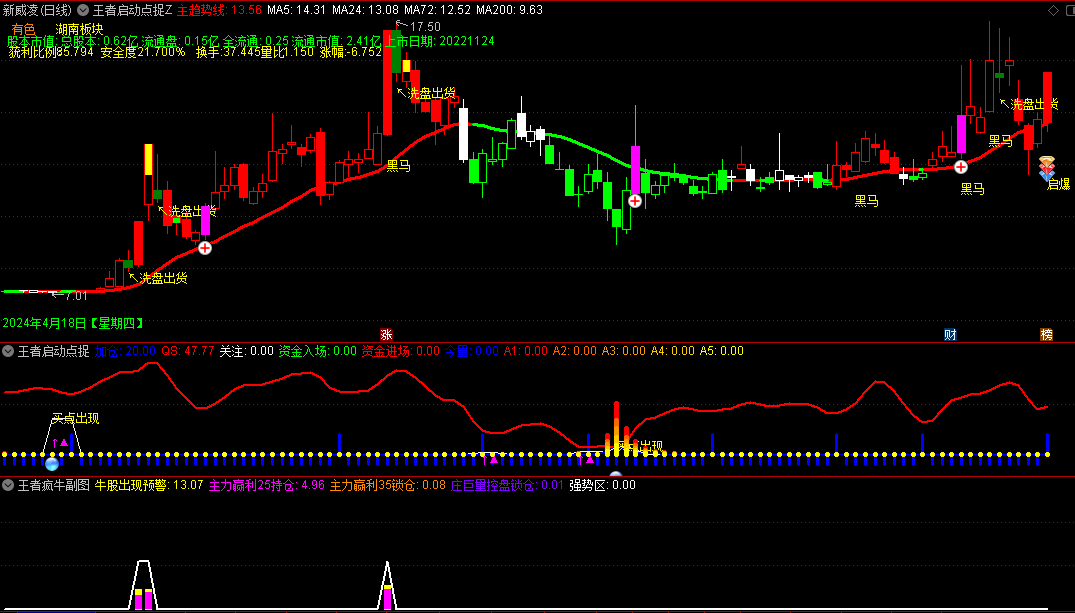Click the 主趋势线: 13.56 readout
The height and width of the screenshot is (613, 1075).
219,10
